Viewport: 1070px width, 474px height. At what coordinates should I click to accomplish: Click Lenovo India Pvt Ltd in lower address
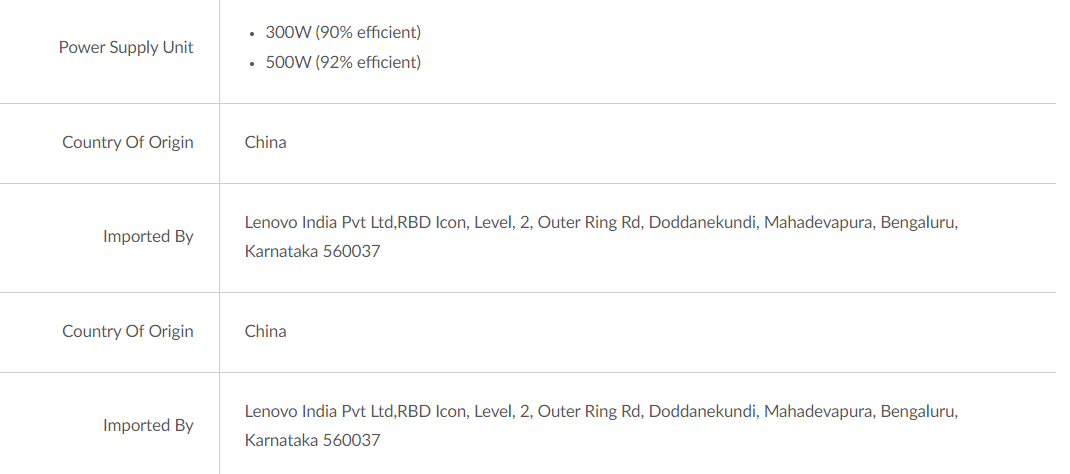(319, 411)
